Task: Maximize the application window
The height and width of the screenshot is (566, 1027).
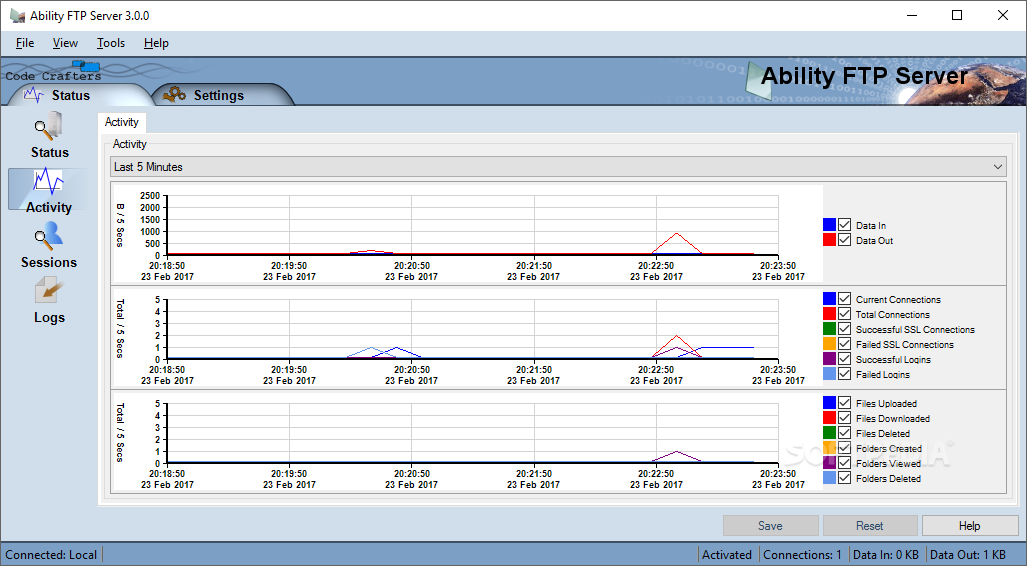Action: 957,15
